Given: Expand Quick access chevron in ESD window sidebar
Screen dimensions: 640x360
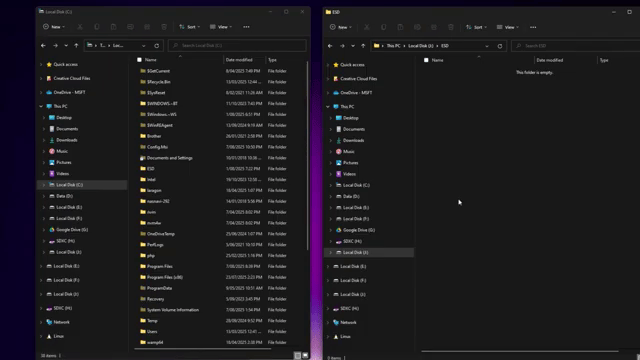Looking at the screenshot, I should coord(328,65).
